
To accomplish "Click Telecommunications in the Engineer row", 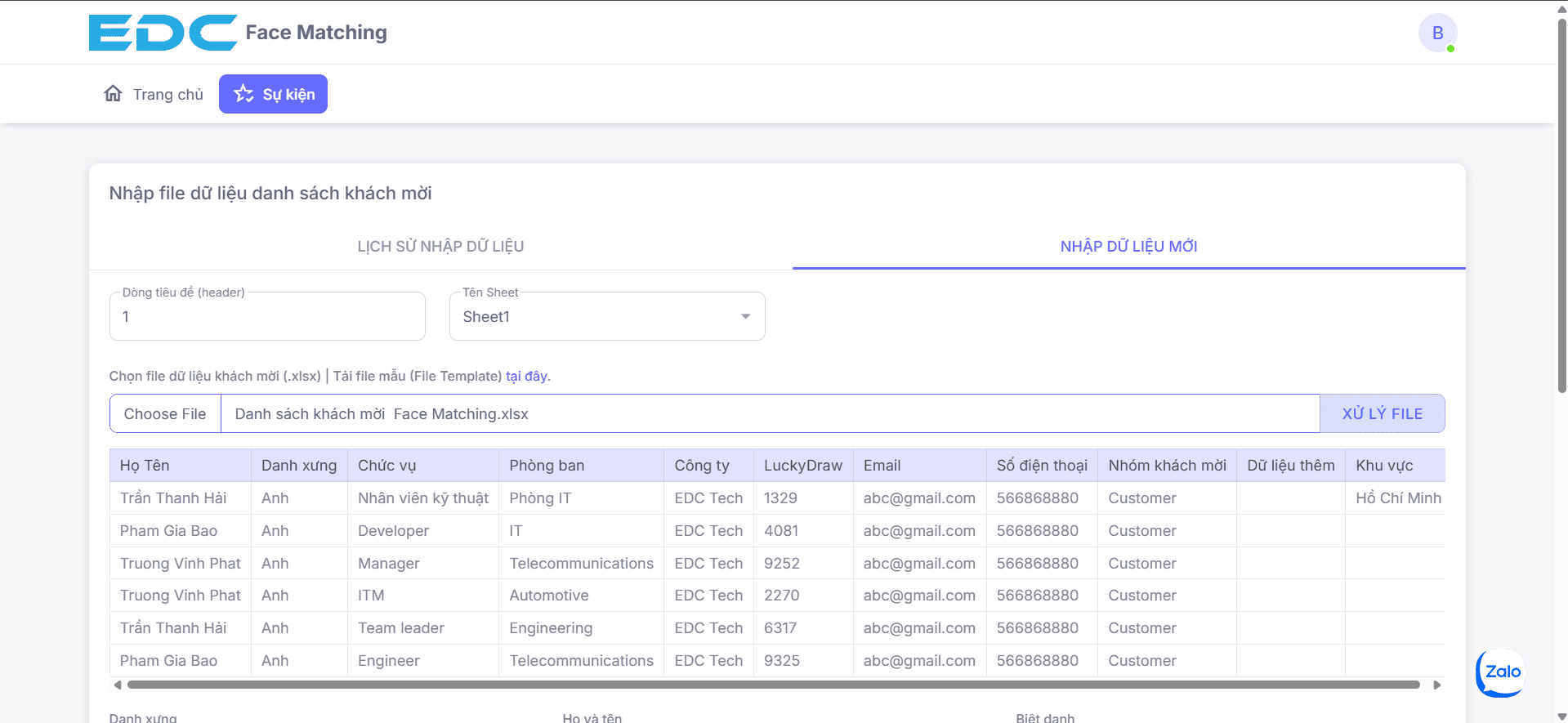I will point(581,661).
